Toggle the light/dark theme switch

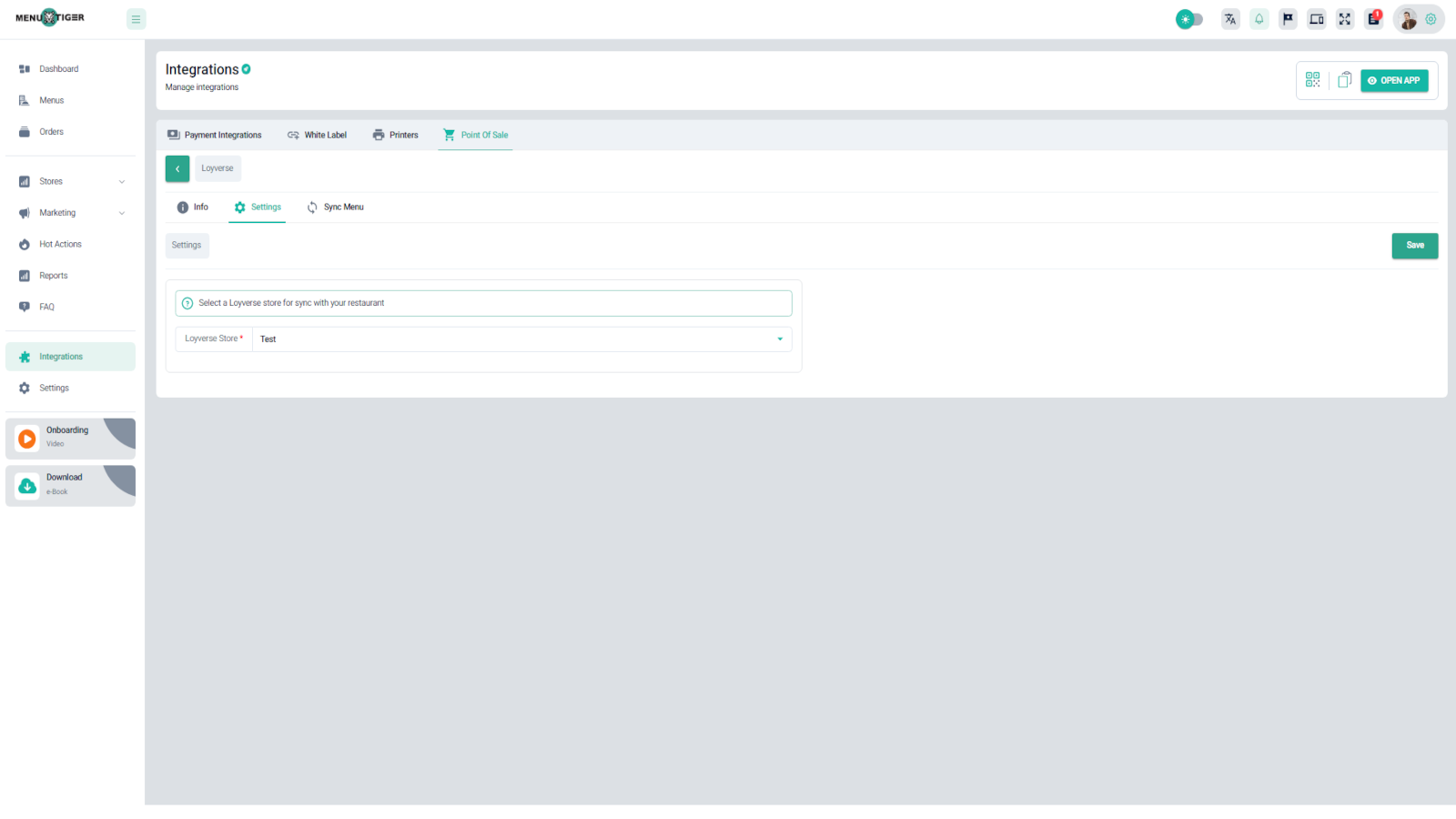(1188, 19)
